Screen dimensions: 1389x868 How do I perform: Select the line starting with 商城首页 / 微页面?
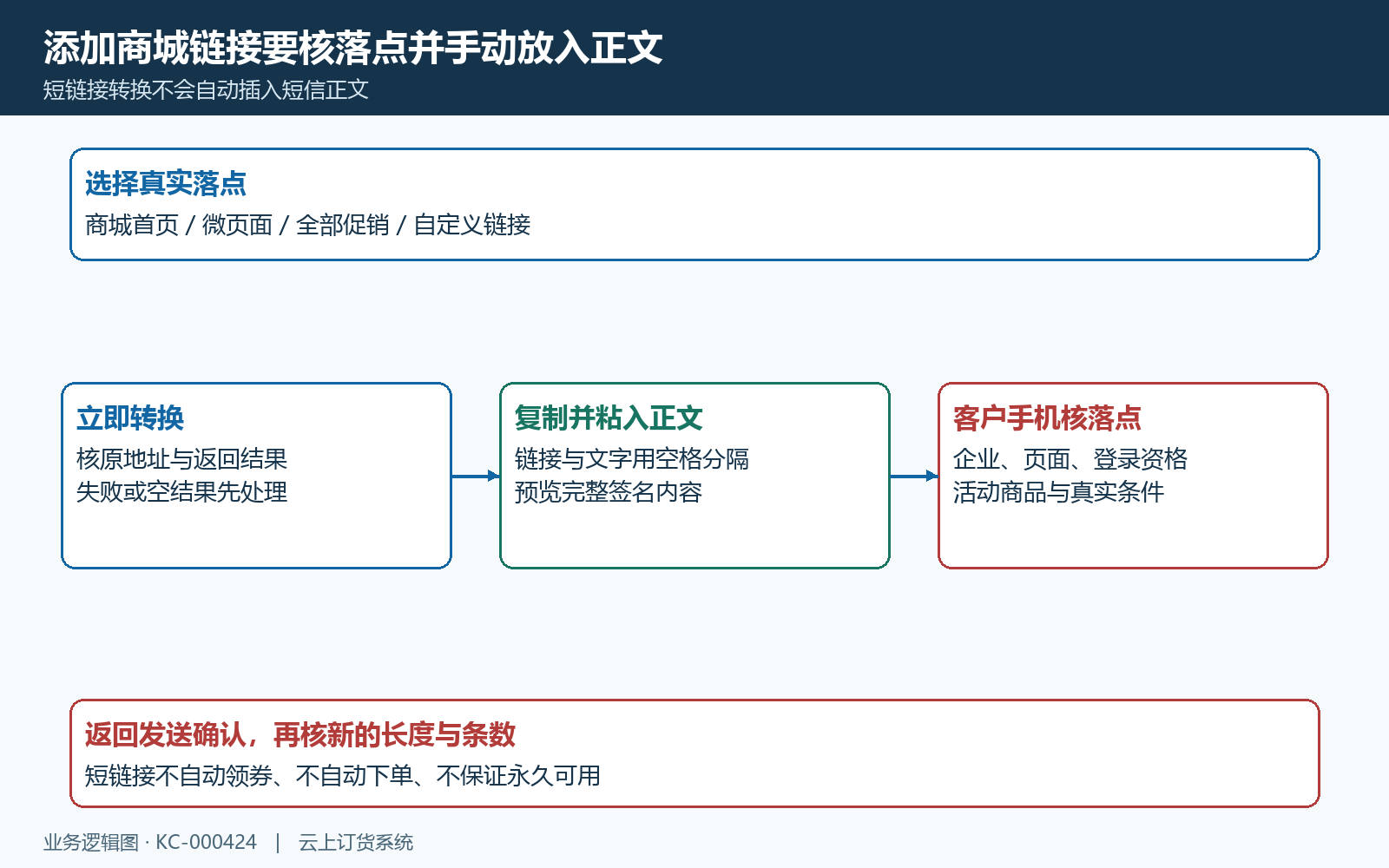coord(308,225)
